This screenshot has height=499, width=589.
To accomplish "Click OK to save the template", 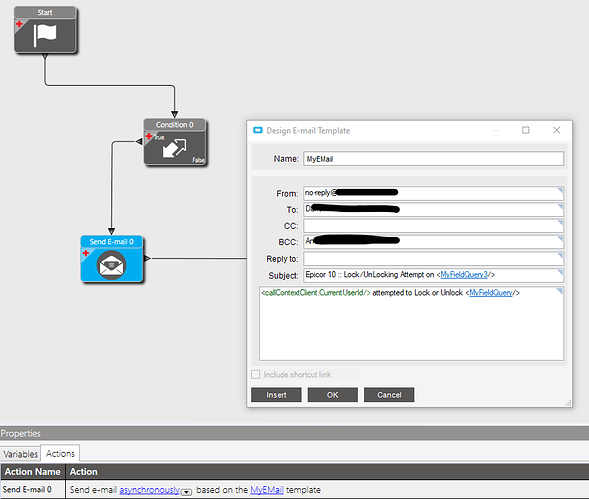I will [332, 395].
